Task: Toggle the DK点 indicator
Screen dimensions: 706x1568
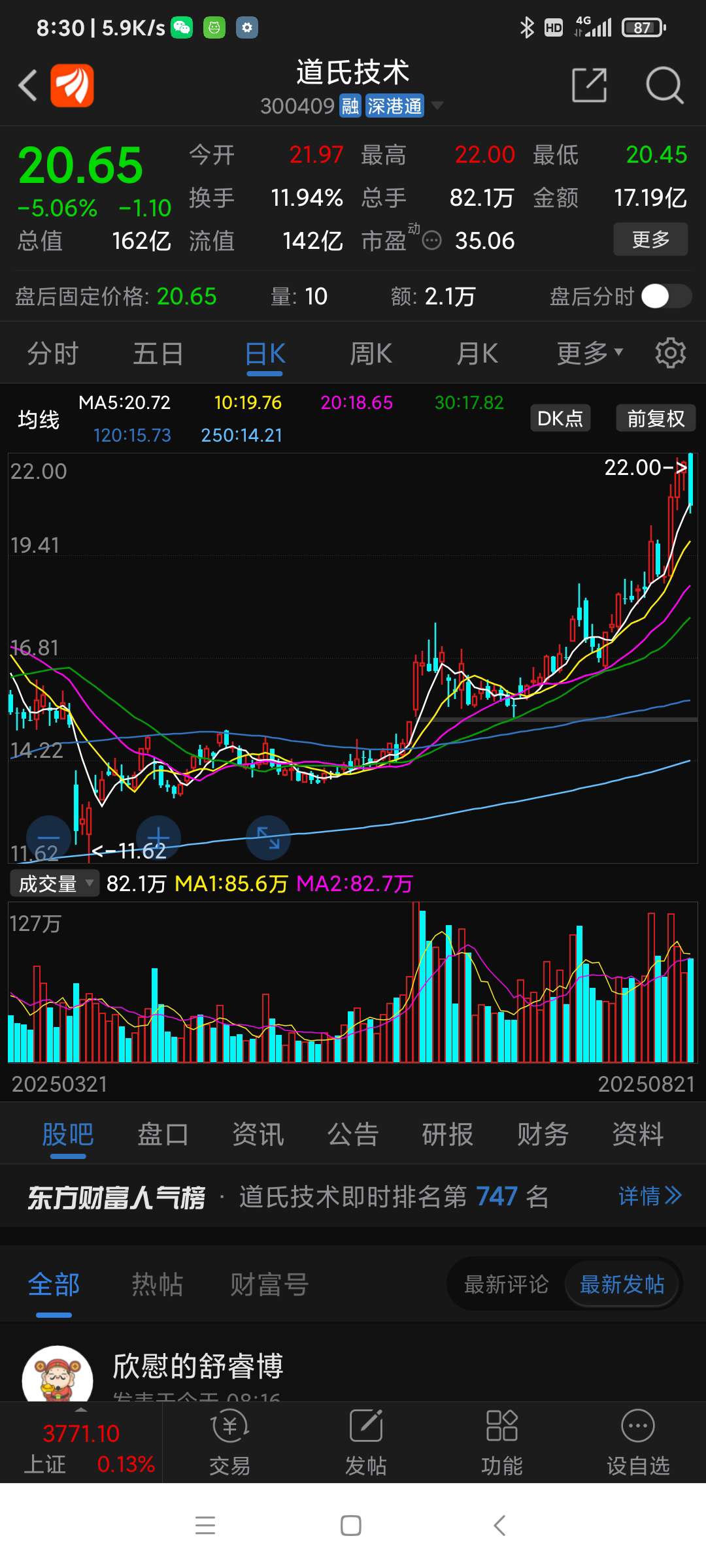Action: pos(560,418)
